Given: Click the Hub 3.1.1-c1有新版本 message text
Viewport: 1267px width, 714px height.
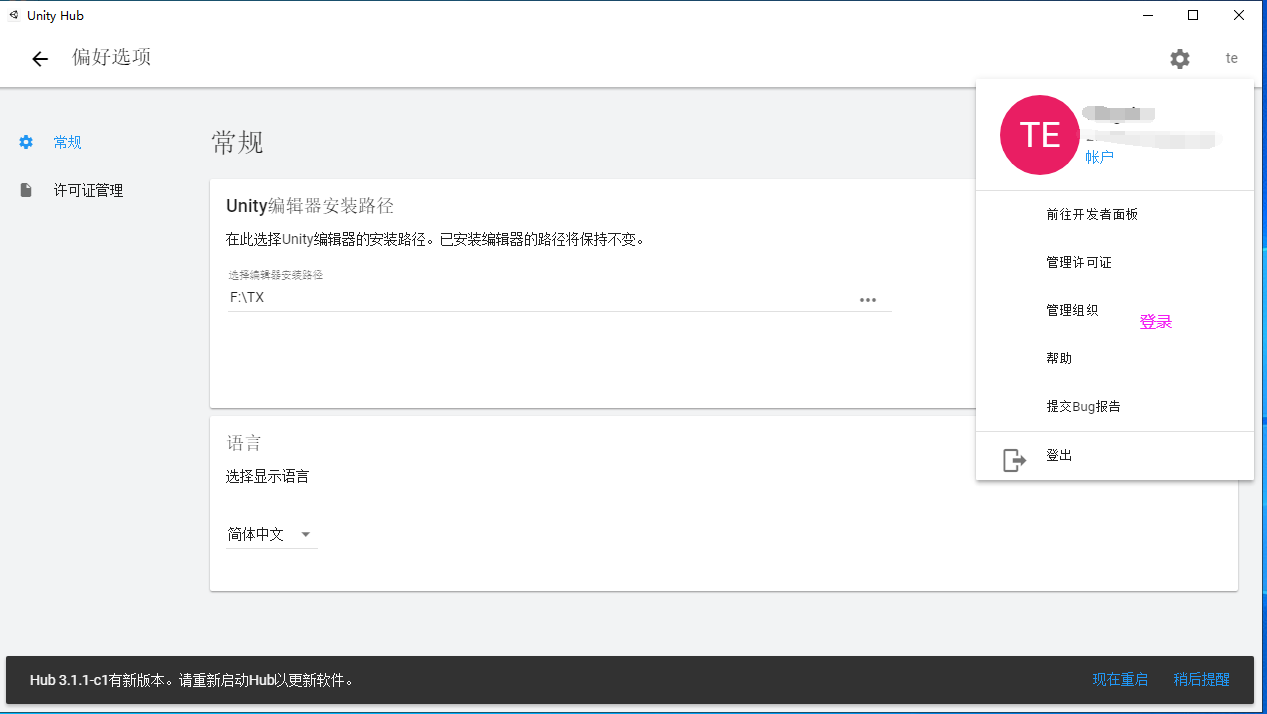Looking at the screenshot, I should 192,680.
